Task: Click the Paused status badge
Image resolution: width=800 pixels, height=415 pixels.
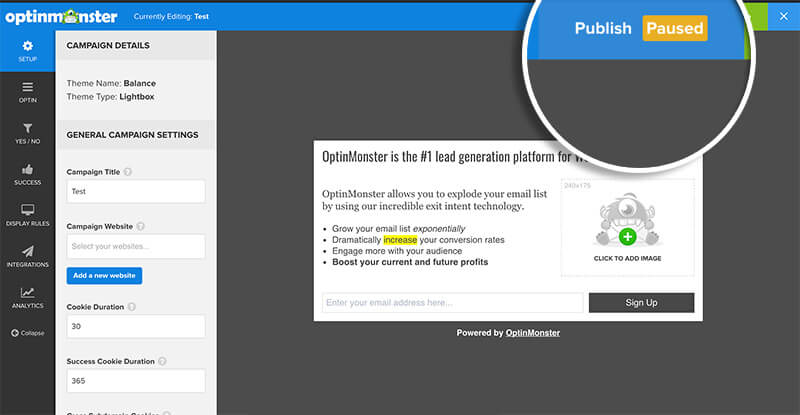Action: [x=674, y=28]
